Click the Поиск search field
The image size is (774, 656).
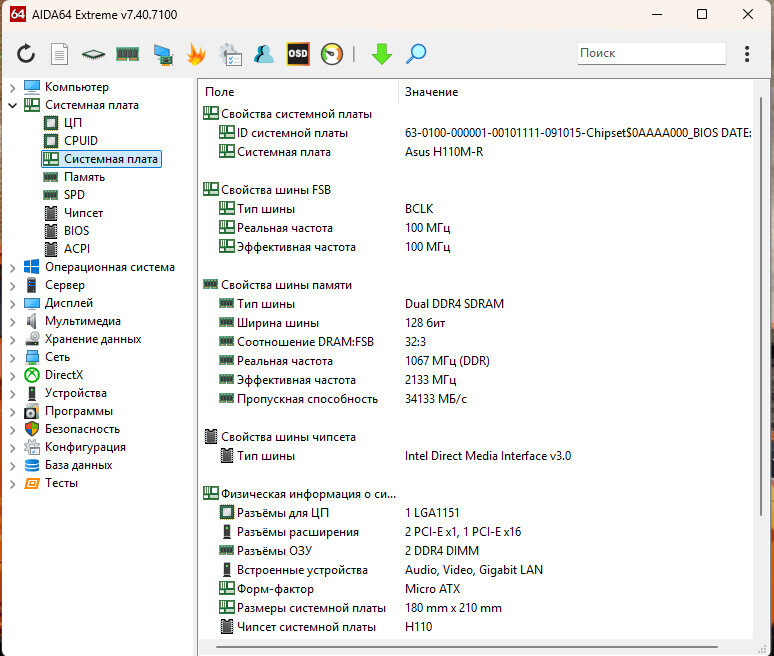(651, 54)
